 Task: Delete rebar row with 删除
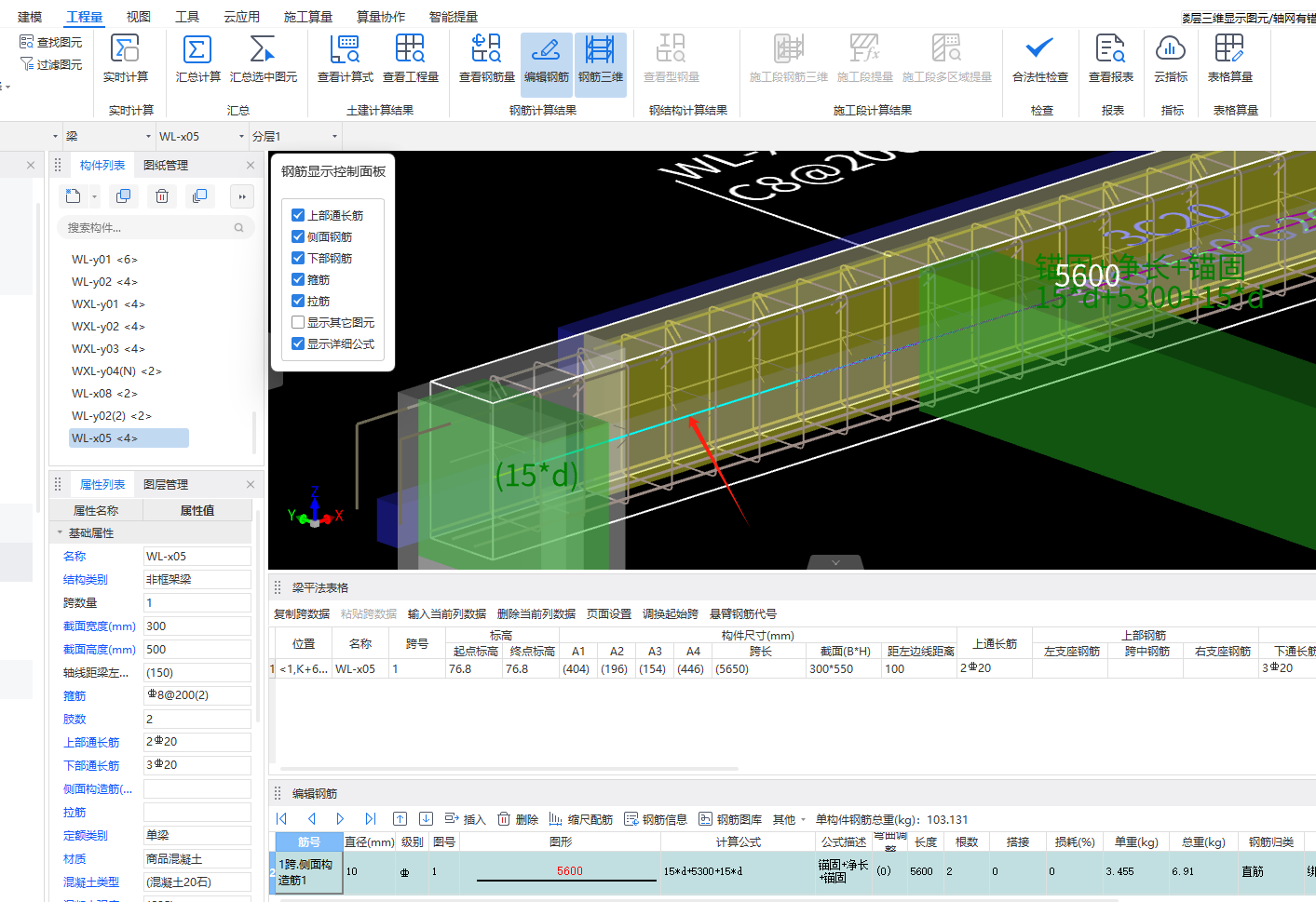click(x=518, y=819)
